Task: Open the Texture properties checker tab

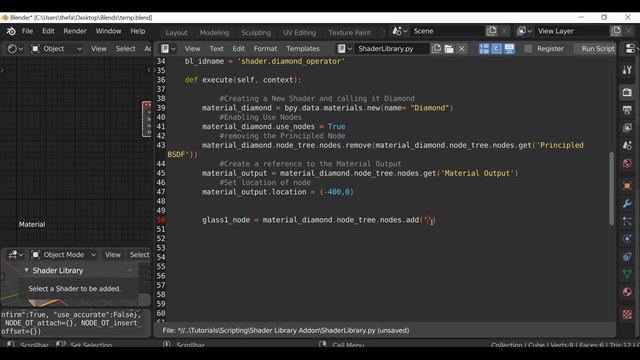Action: [x=627, y=314]
